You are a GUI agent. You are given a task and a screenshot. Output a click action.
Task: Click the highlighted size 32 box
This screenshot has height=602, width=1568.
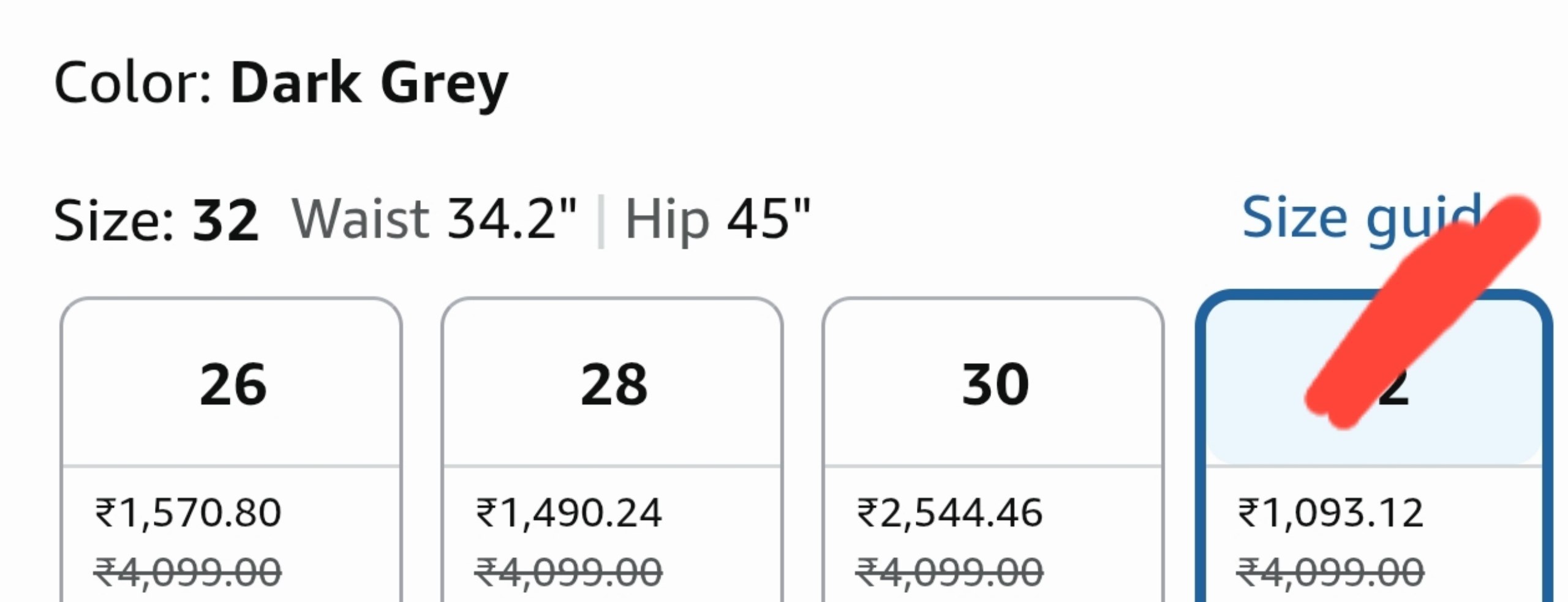(x=1374, y=447)
